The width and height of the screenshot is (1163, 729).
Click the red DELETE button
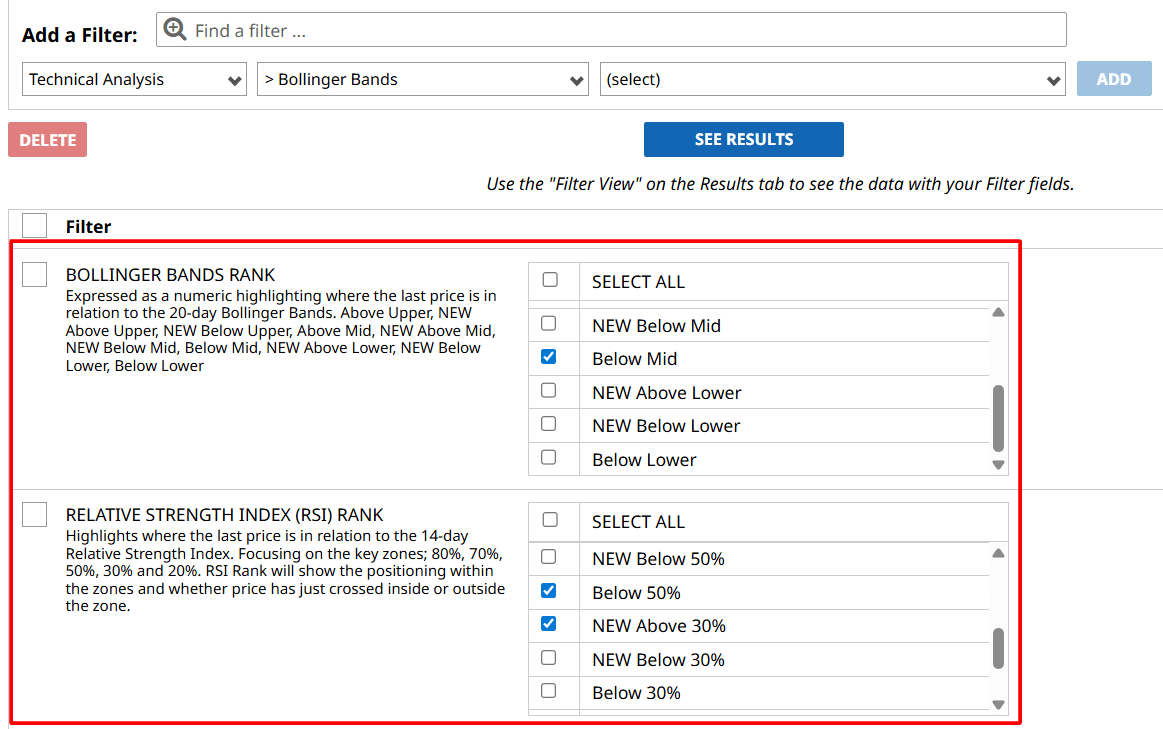pos(47,140)
